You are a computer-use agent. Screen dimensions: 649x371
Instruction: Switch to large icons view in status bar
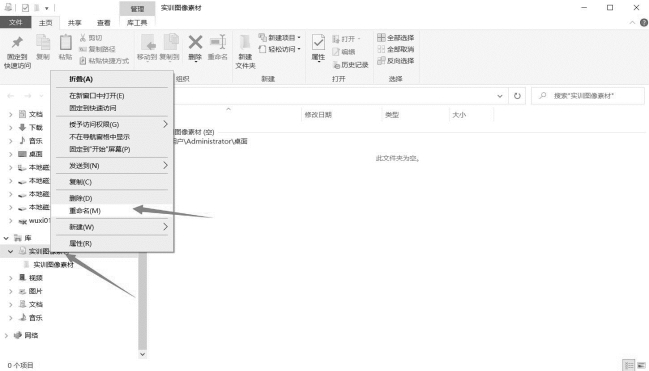pyautogui.click(x=641, y=365)
